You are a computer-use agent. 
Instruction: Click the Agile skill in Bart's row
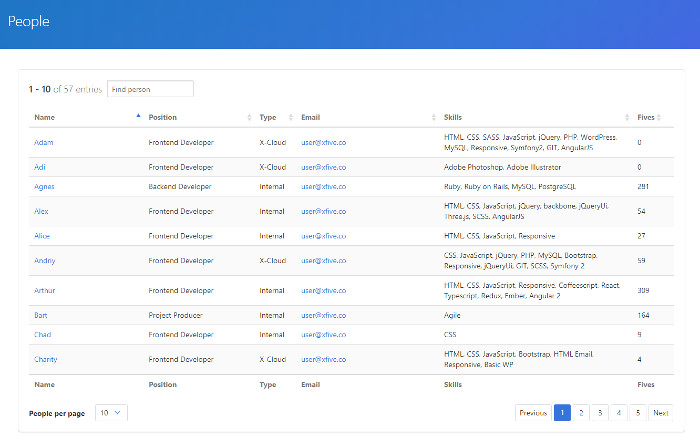452,315
